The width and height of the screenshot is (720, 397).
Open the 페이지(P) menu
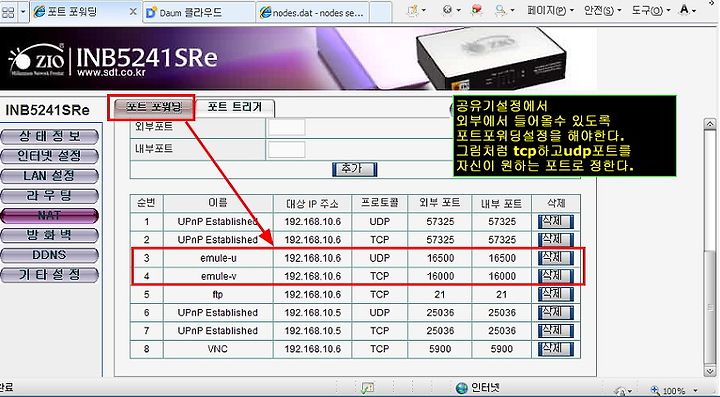coord(551,11)
